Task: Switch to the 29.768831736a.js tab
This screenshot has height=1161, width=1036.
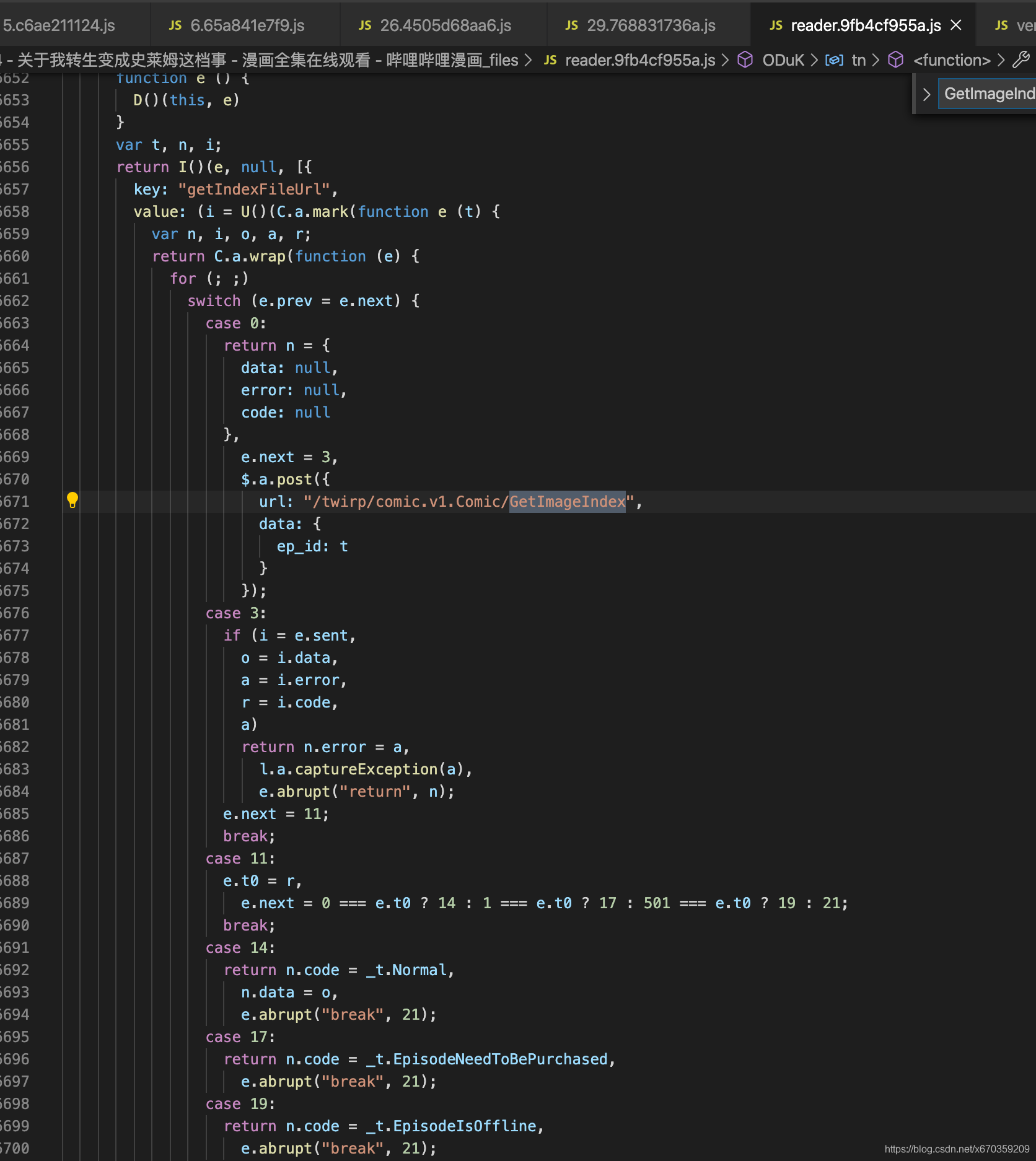Action: point(649,25)
